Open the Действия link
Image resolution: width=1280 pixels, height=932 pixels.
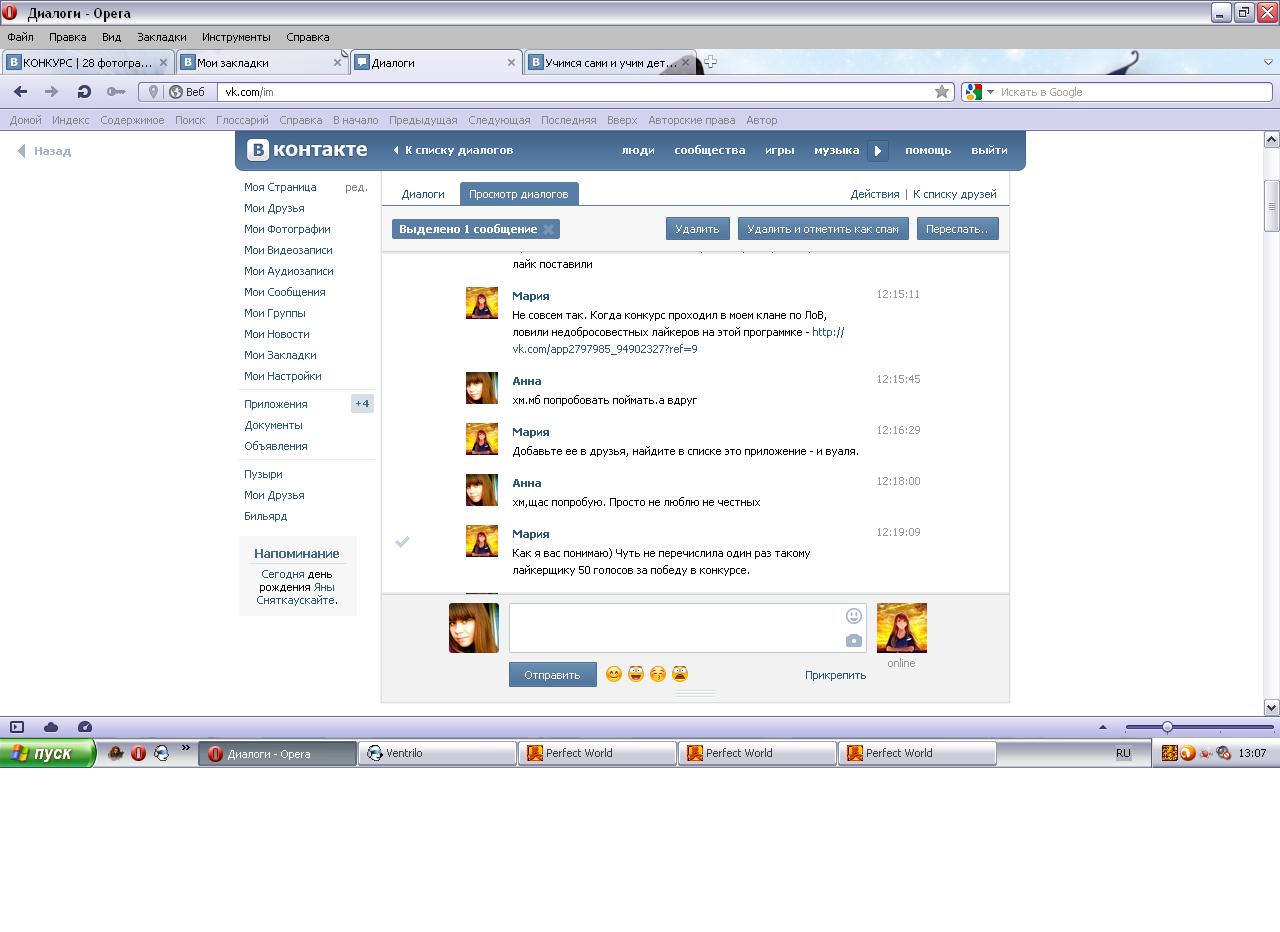874,194
